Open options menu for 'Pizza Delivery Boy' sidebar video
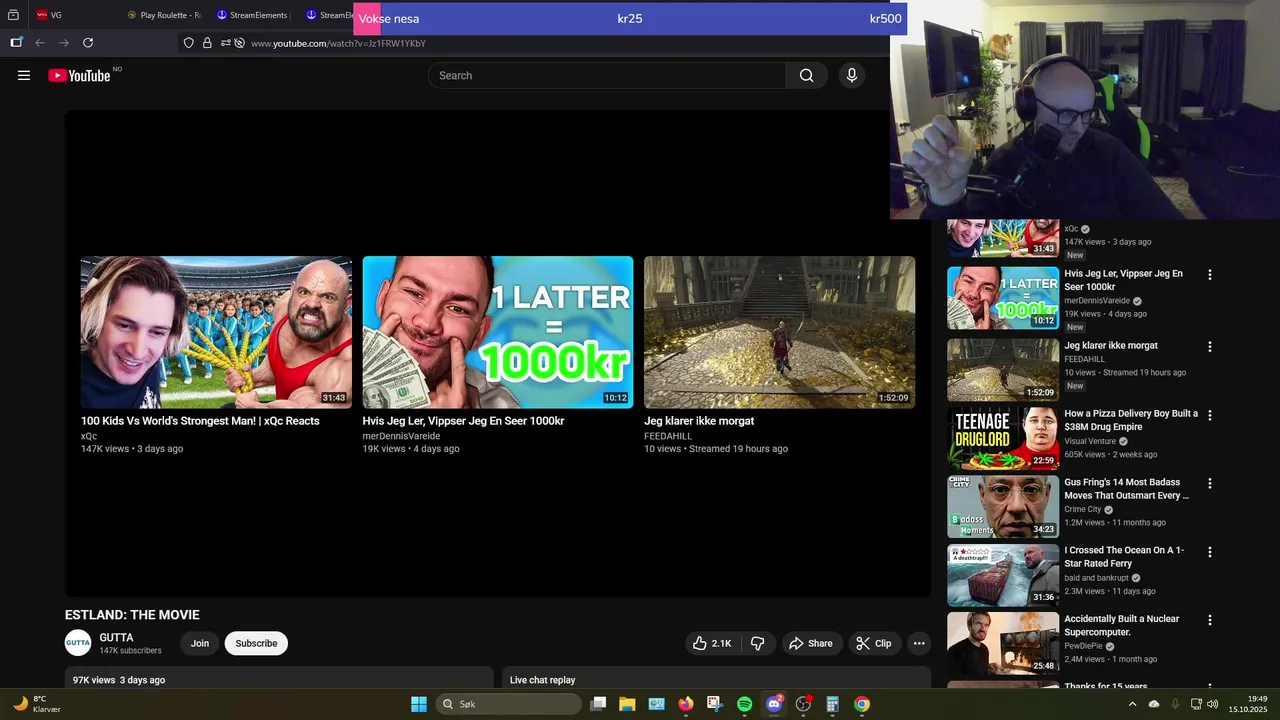Viewport: 1280px width, 720px height. click(x=1210, y=415)
